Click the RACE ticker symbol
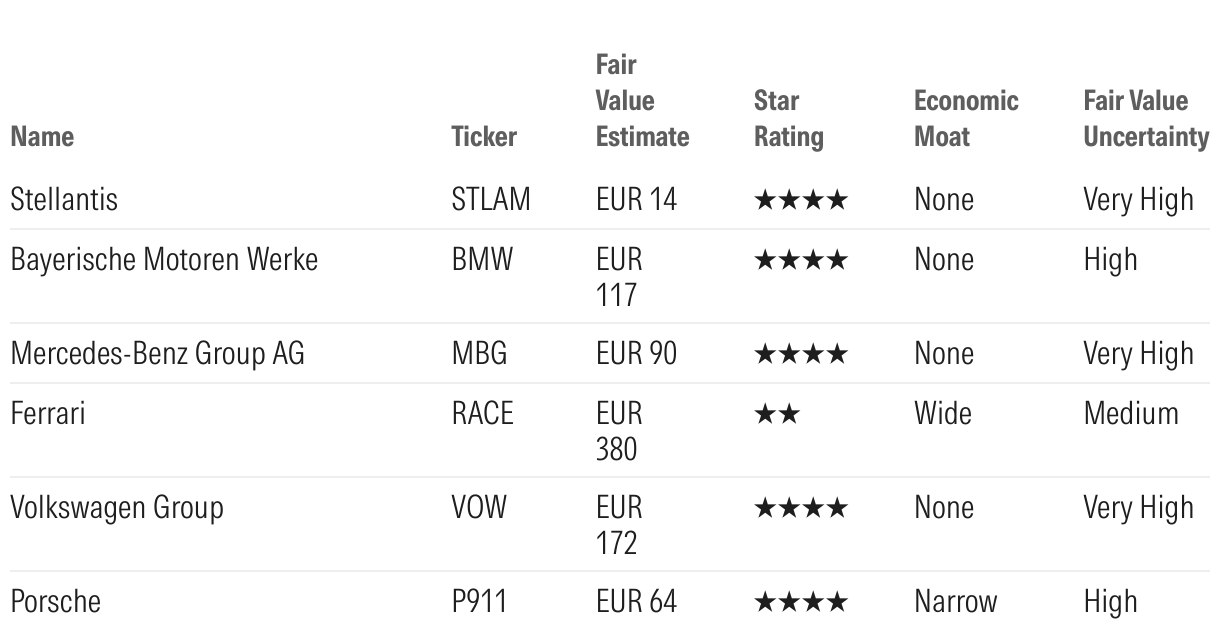The width and height of the screenshot is (1220, 640). point(482,414)
